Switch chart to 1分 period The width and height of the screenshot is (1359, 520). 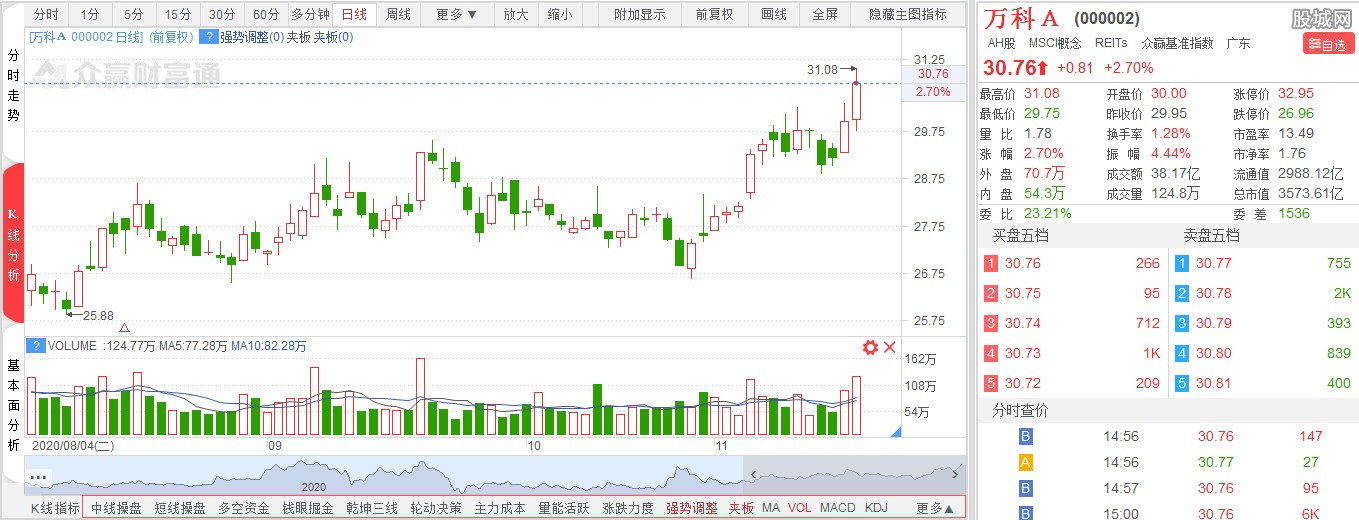coord(90,14)
